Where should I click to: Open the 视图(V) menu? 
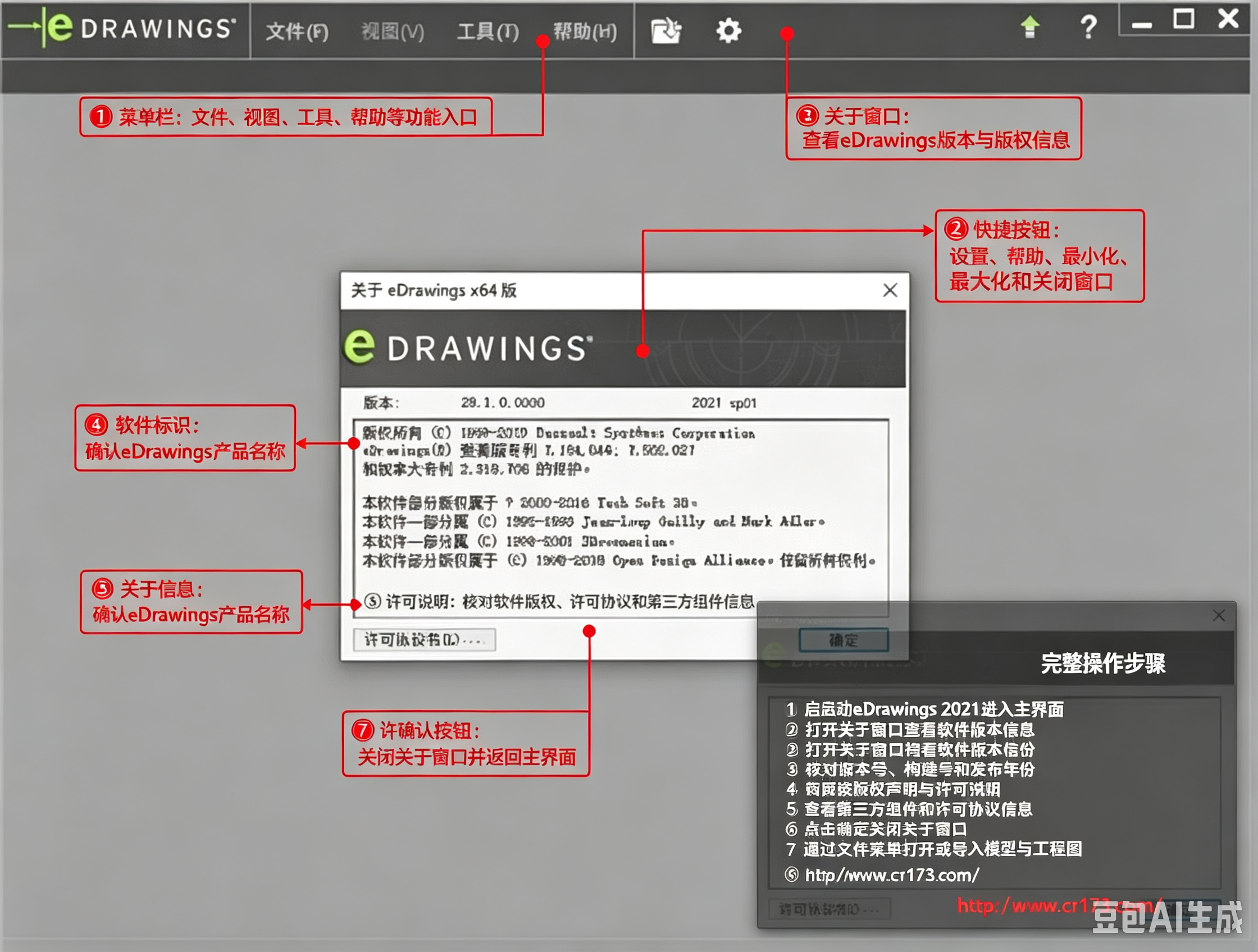coord(393,31)
